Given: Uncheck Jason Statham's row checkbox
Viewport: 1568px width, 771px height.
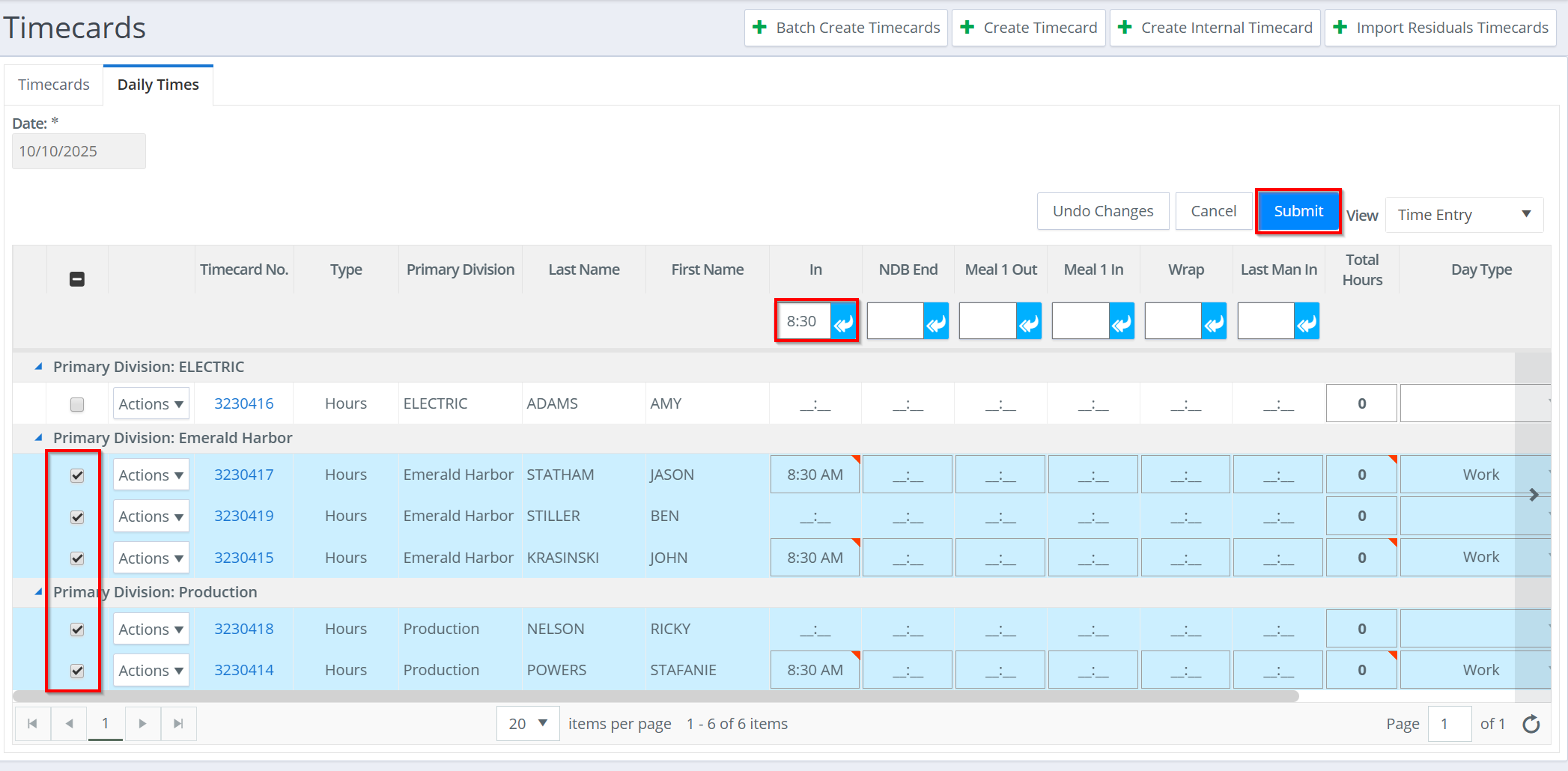Looking at the screenshot, I should point(77,475).
